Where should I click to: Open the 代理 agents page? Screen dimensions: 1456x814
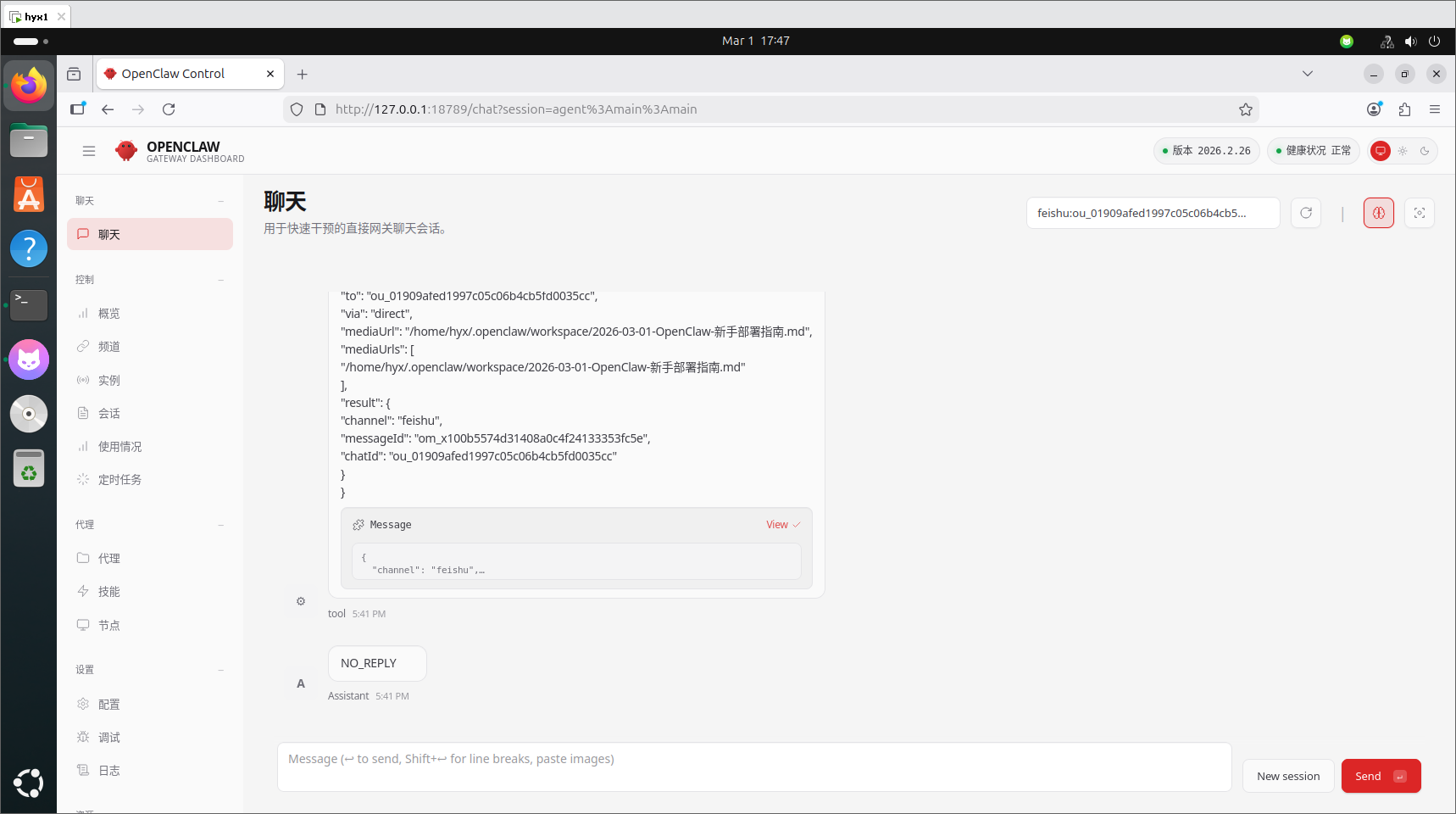coord(150,558)
